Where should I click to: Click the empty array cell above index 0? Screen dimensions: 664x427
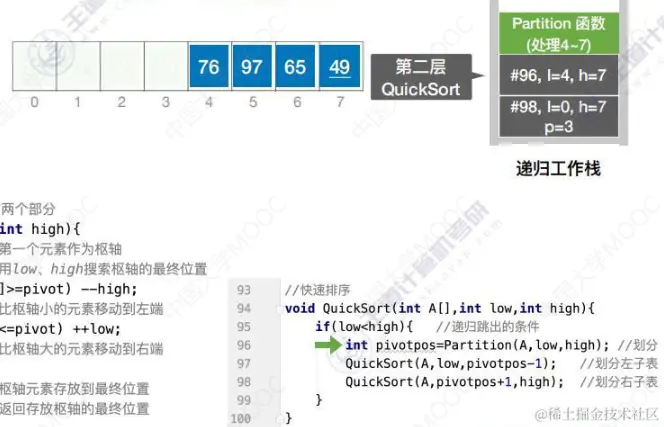[x=34, y=66]
